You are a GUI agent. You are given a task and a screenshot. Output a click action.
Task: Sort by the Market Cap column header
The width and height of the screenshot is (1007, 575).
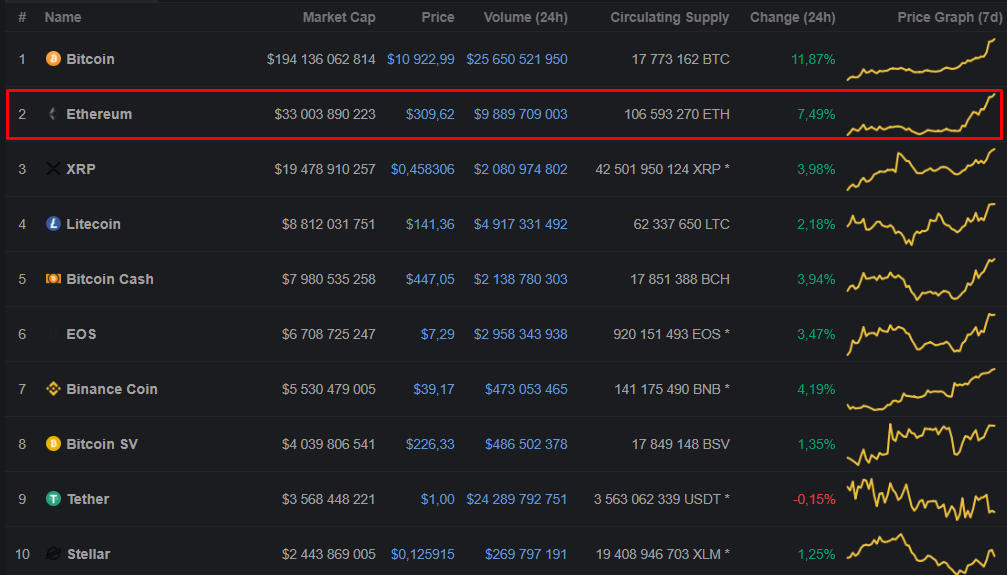(339, 17)
